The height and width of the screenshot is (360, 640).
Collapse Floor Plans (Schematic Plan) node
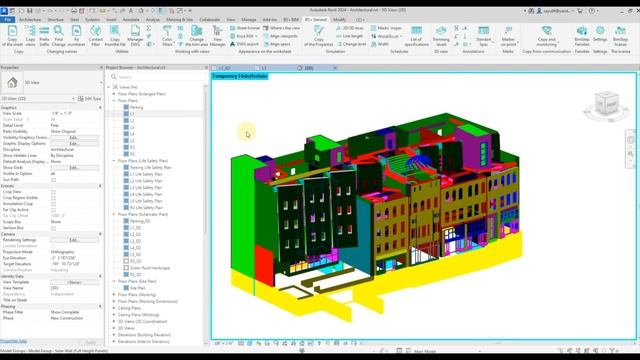114,214
